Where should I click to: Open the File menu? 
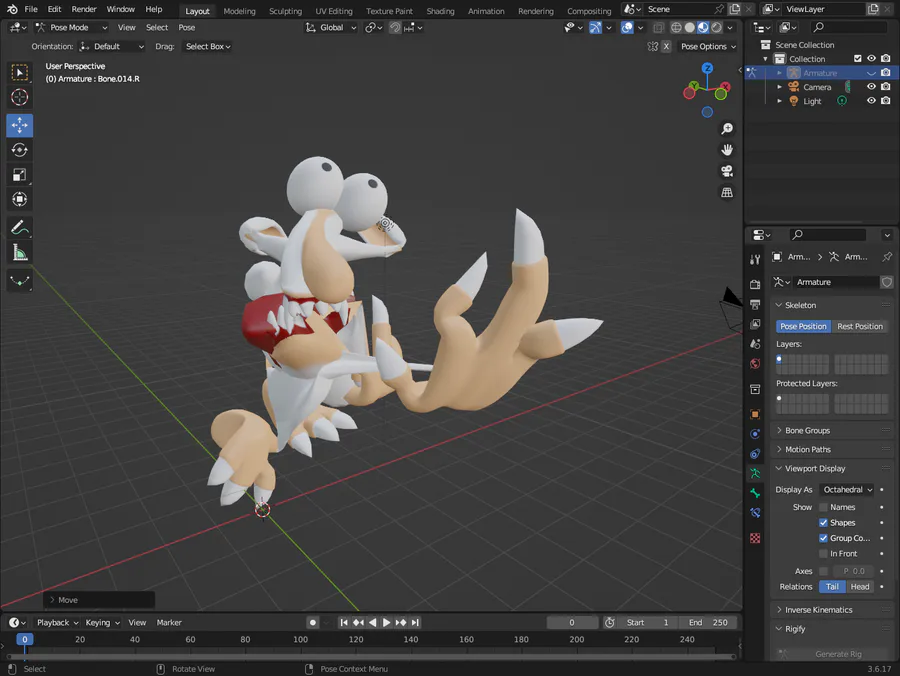pos(31,9)
